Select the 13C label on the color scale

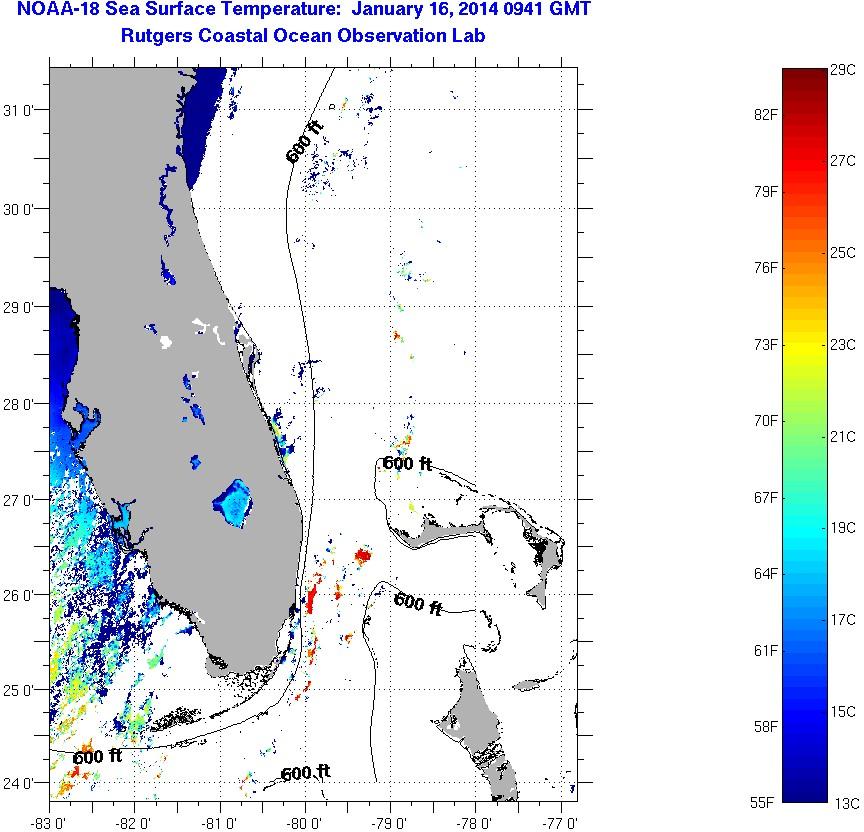point(843,803)
